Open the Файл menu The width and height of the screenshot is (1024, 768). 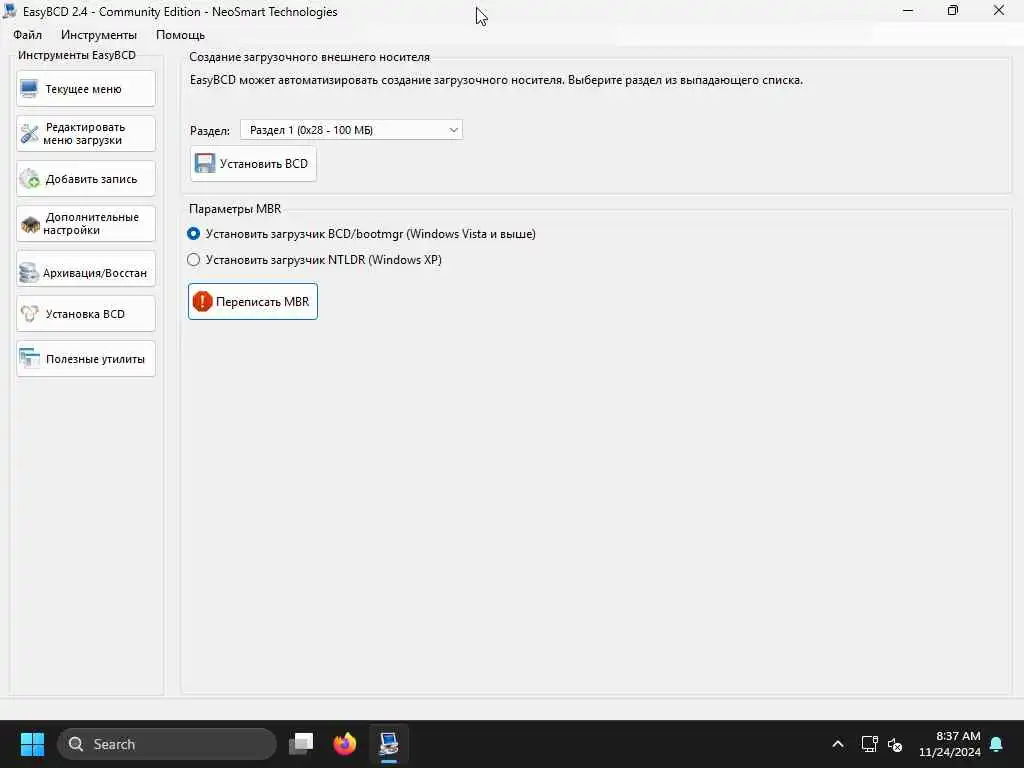[x=27, y=35]
